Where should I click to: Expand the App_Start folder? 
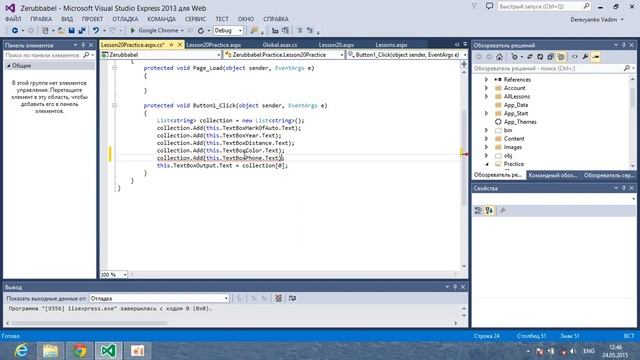coord(486,113)
